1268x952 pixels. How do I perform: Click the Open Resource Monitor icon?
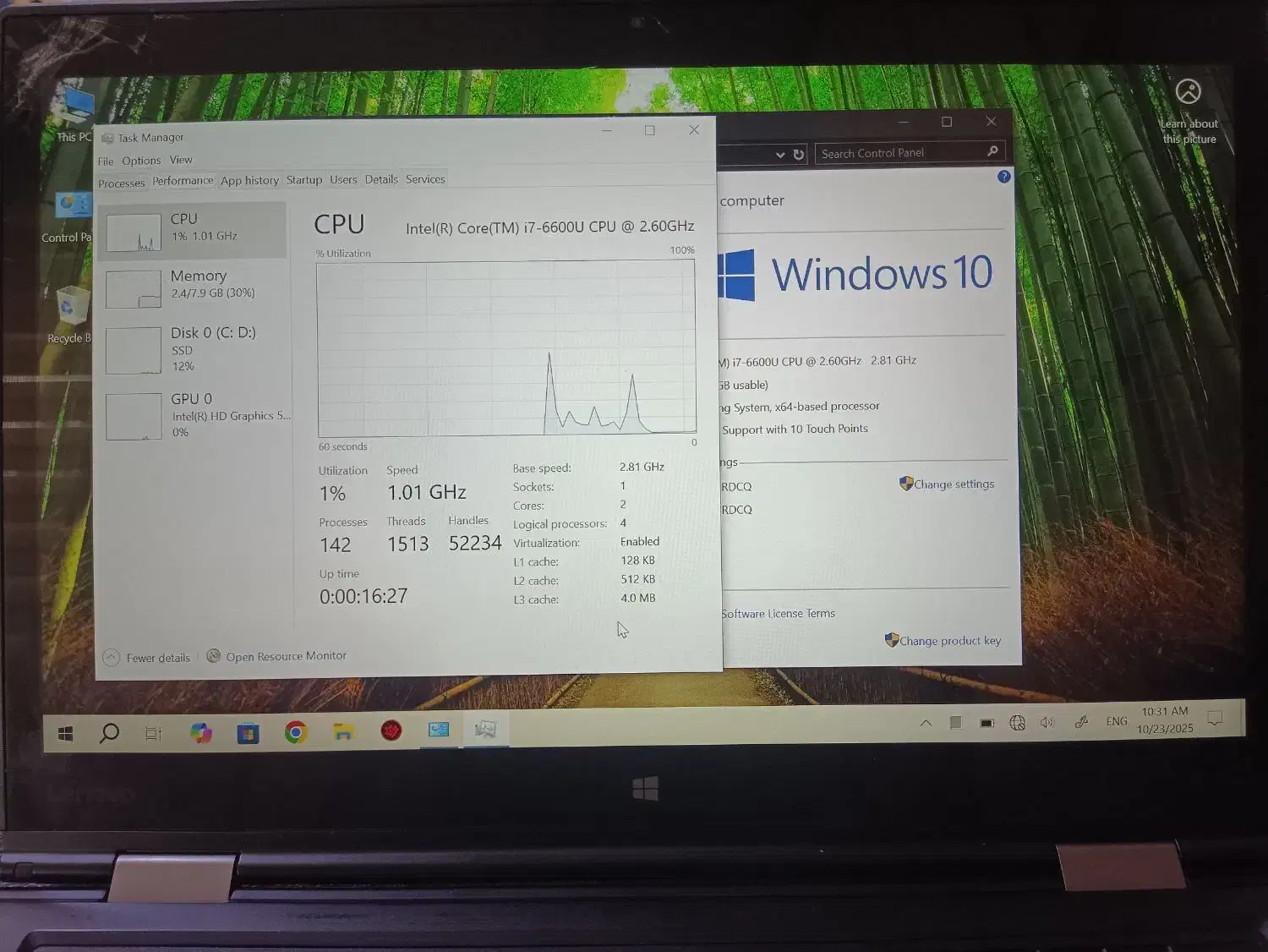pos(214,656)
